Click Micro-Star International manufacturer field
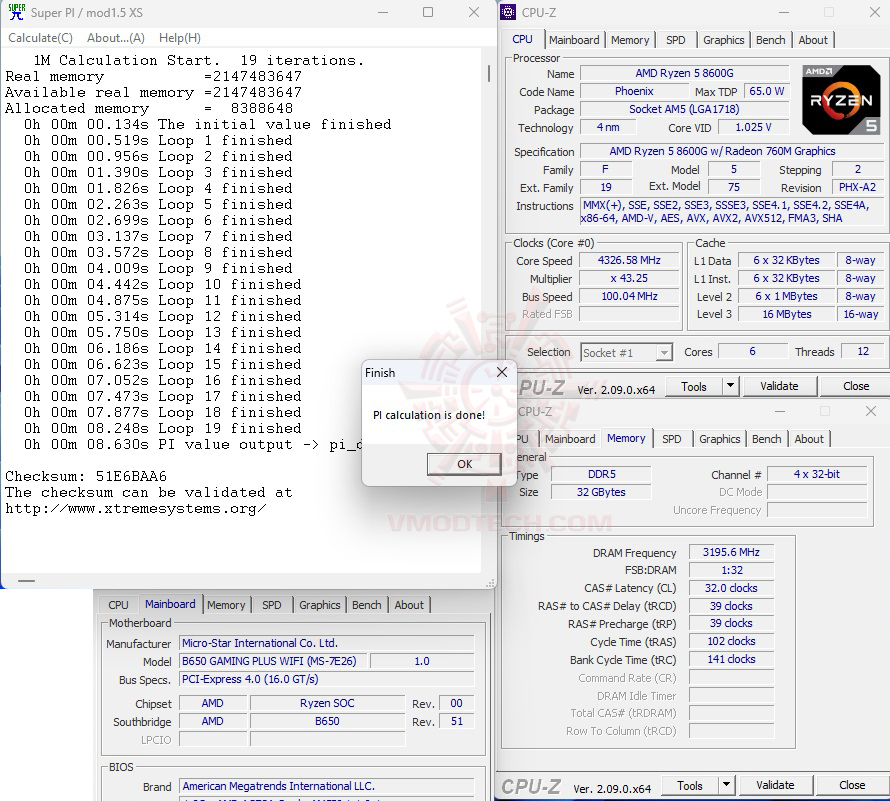This screenshot has height=801, width=890. click(326, 643)
